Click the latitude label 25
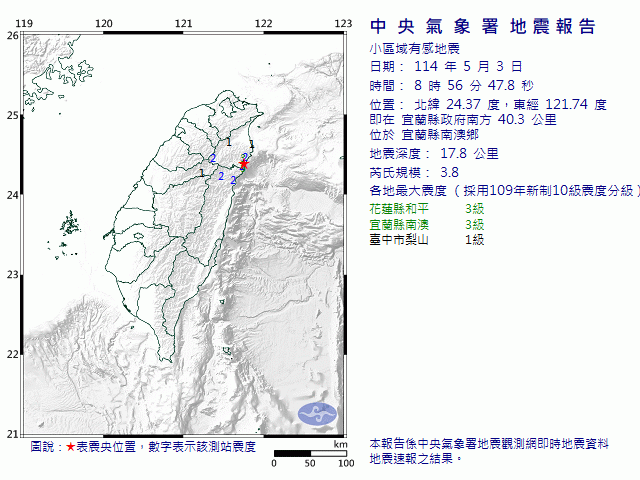 point(12,115)
